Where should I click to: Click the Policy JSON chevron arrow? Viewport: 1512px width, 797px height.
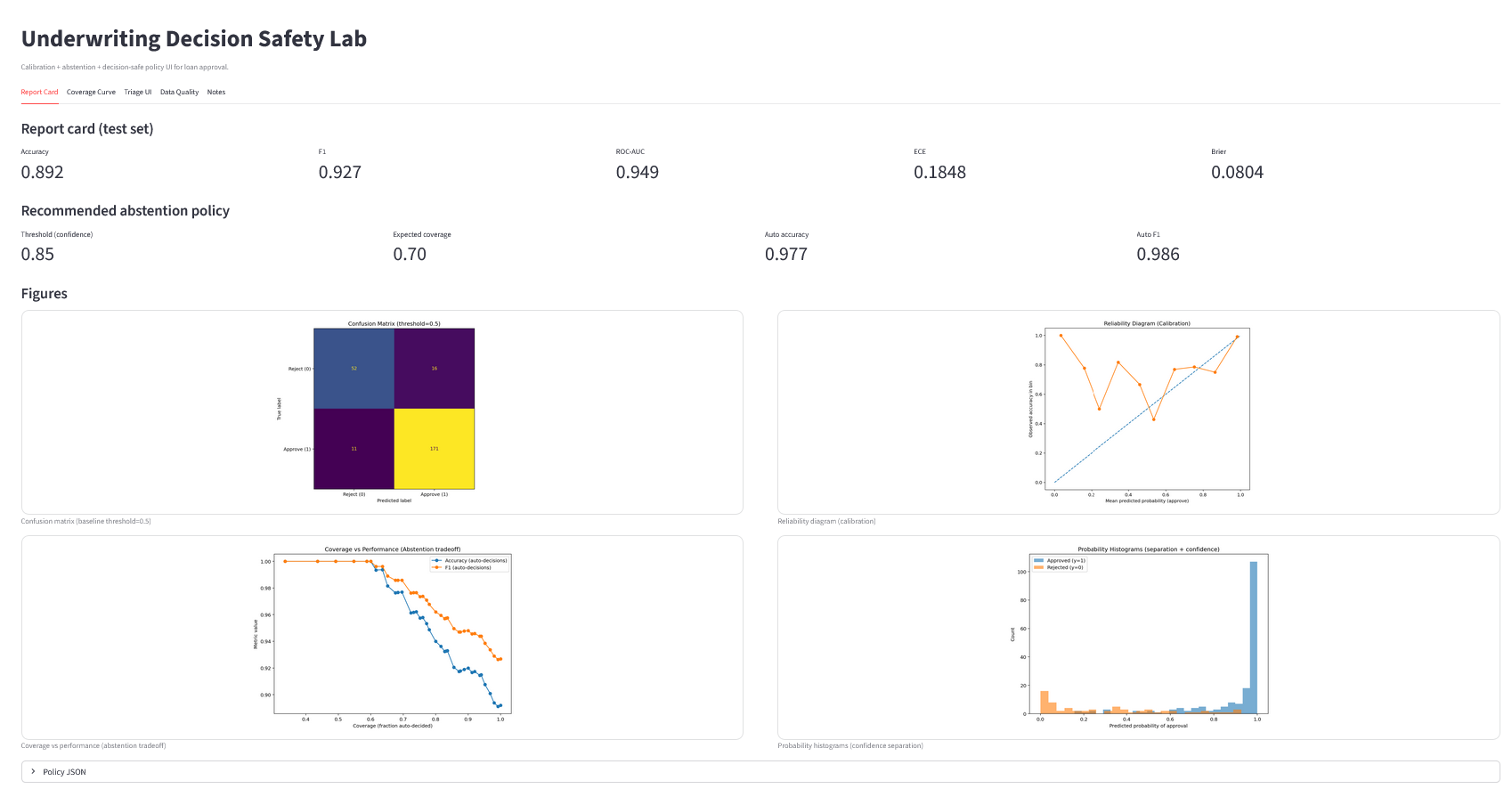pos(33,772)
